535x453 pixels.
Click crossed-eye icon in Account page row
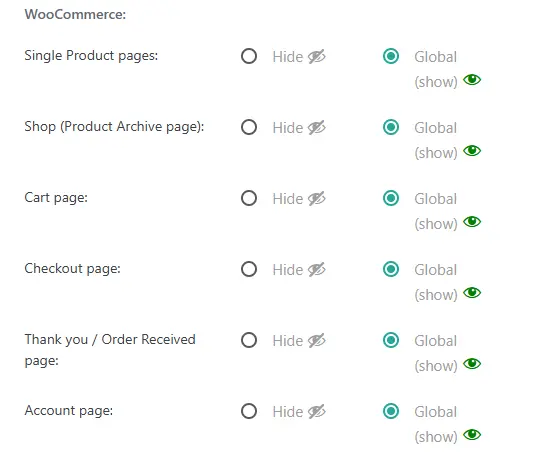coord(317,411)
